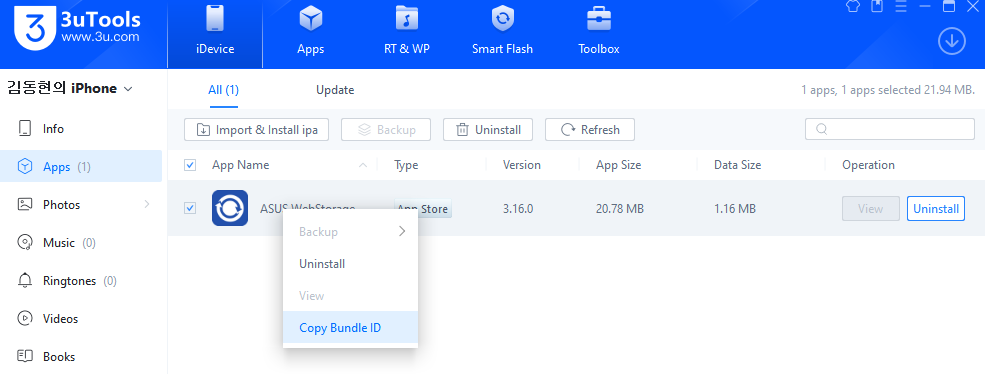The width and height of the screenshot is (985, 374).
Task: Open the download manager arrow icon
Action: (952, 42)
